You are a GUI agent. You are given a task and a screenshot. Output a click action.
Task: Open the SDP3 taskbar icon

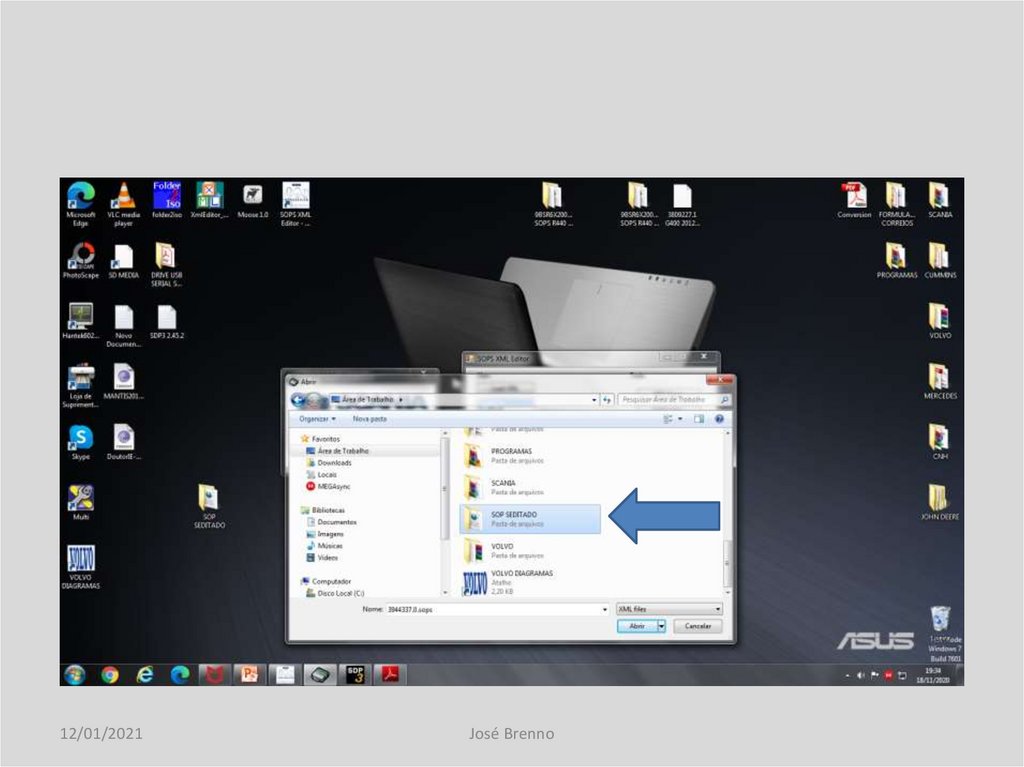pos(355,674)
